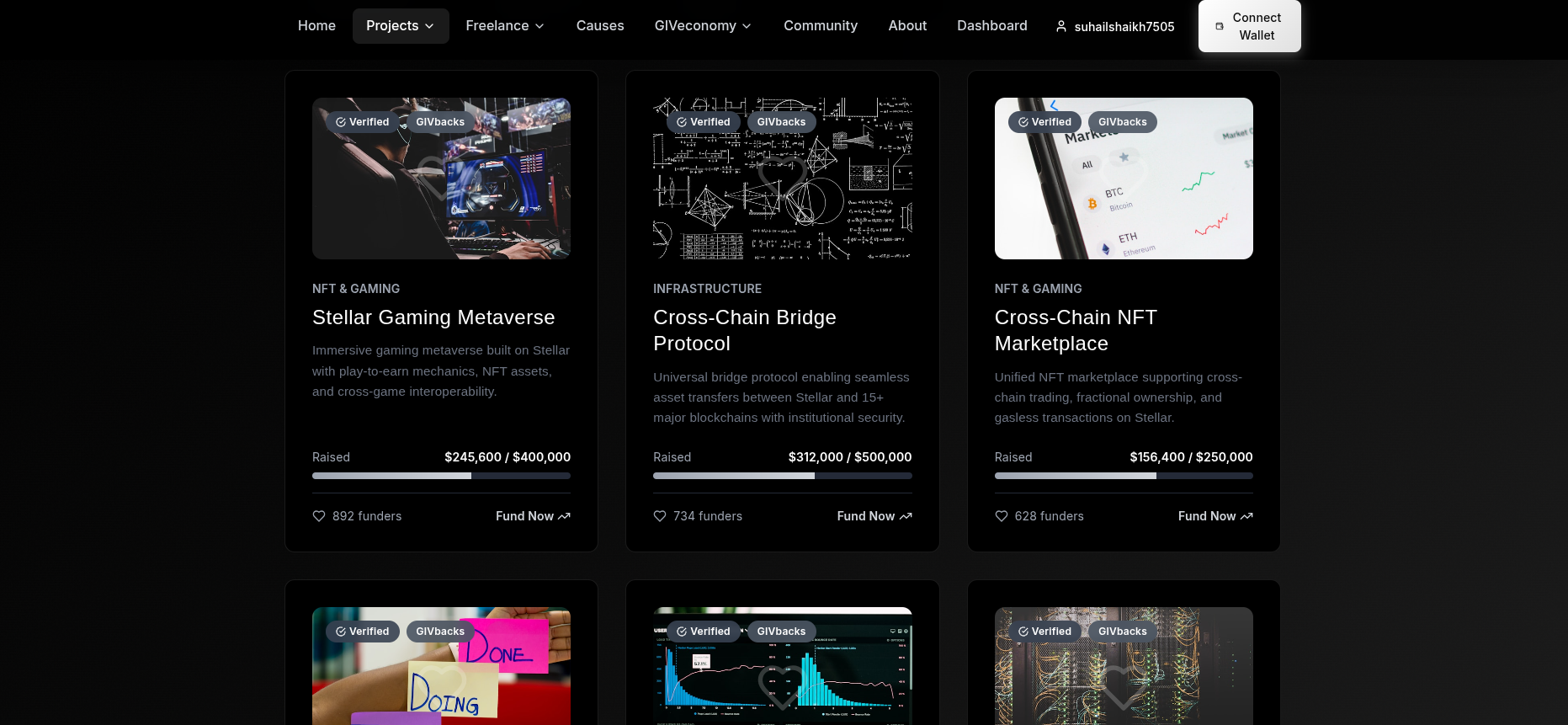Fund Now for Stellar Gaming Metaverse

click(533, 516)
